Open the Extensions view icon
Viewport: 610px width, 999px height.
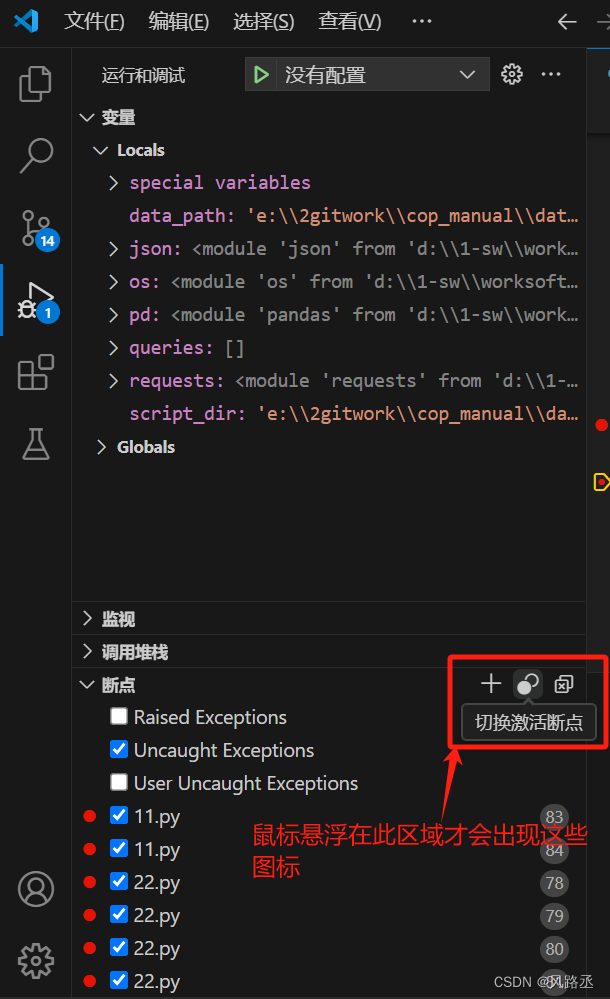coord(35,372)
